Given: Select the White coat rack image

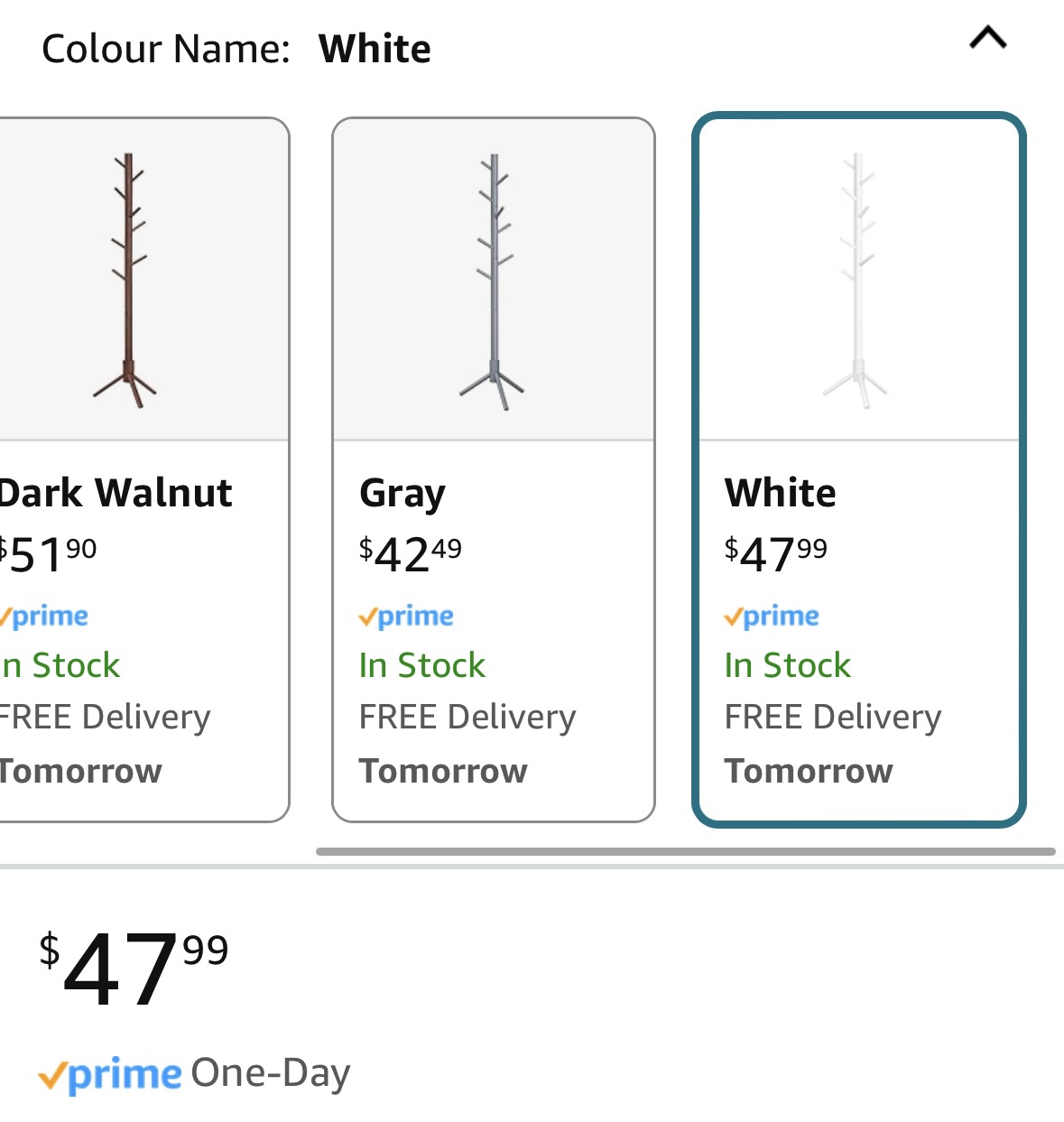Looking at the screenshot, I should (857, 281).
